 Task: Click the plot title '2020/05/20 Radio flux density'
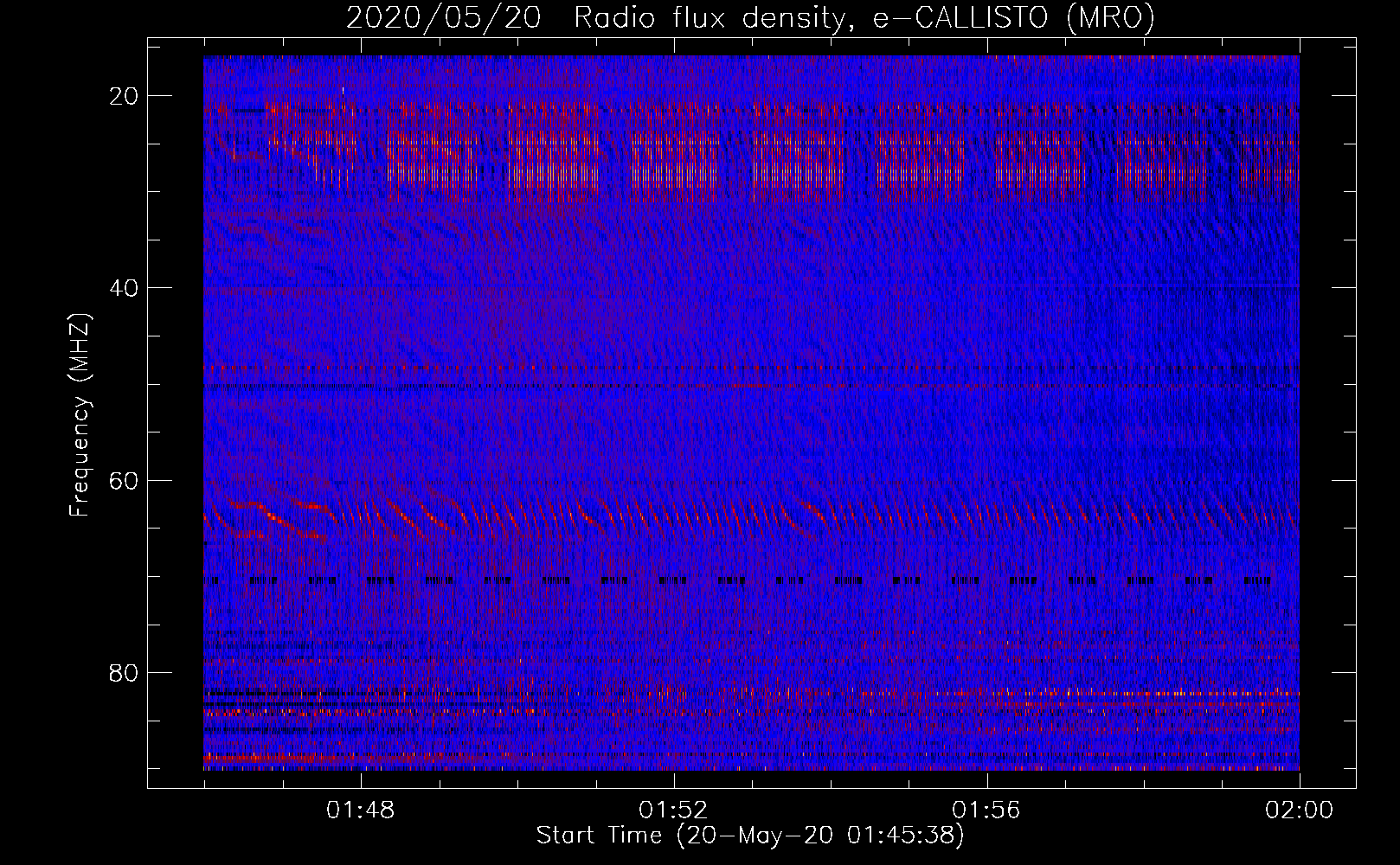(x=750, y=17)
